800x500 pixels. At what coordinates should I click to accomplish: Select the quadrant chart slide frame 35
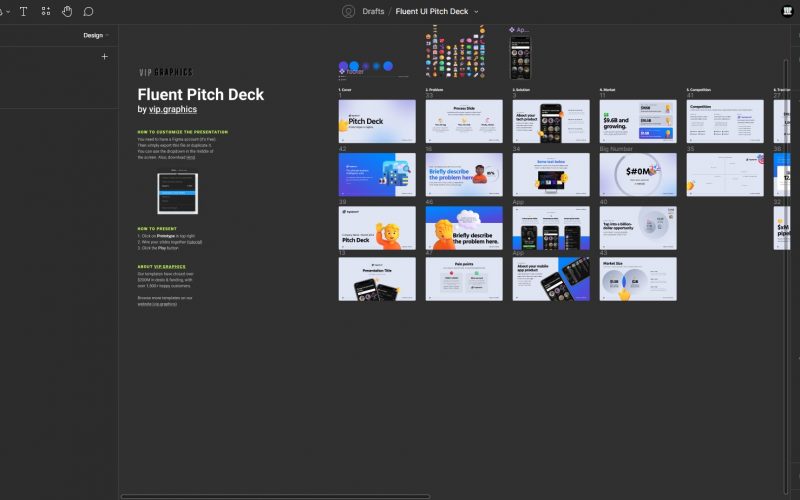[725, 174]
